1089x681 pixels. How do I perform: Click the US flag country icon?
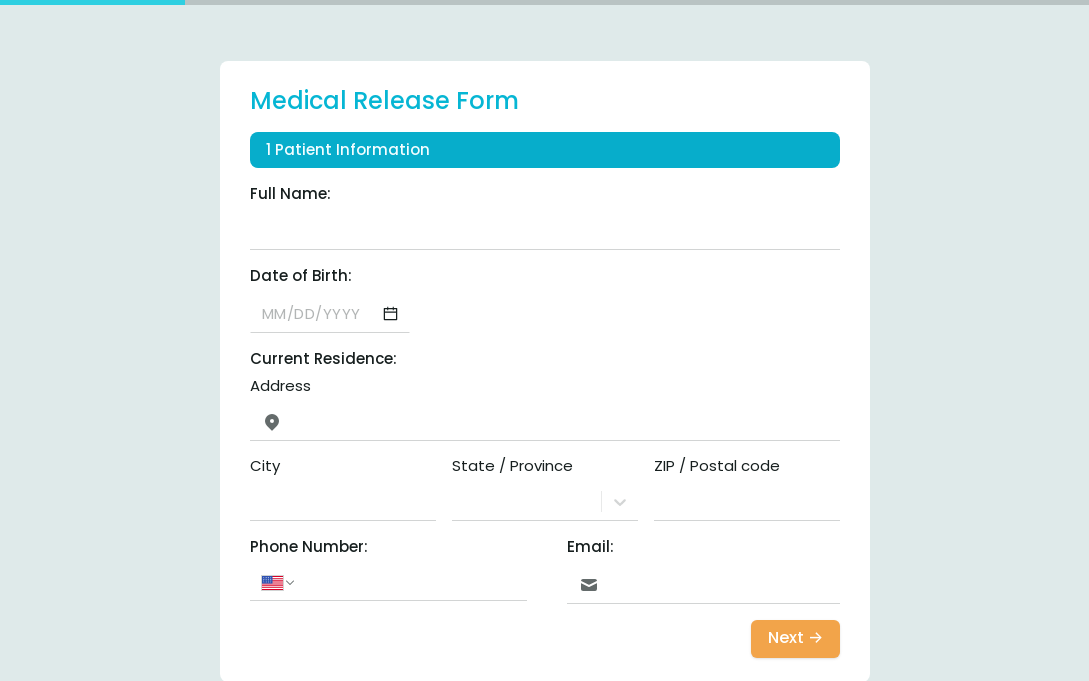coord(272,582)
